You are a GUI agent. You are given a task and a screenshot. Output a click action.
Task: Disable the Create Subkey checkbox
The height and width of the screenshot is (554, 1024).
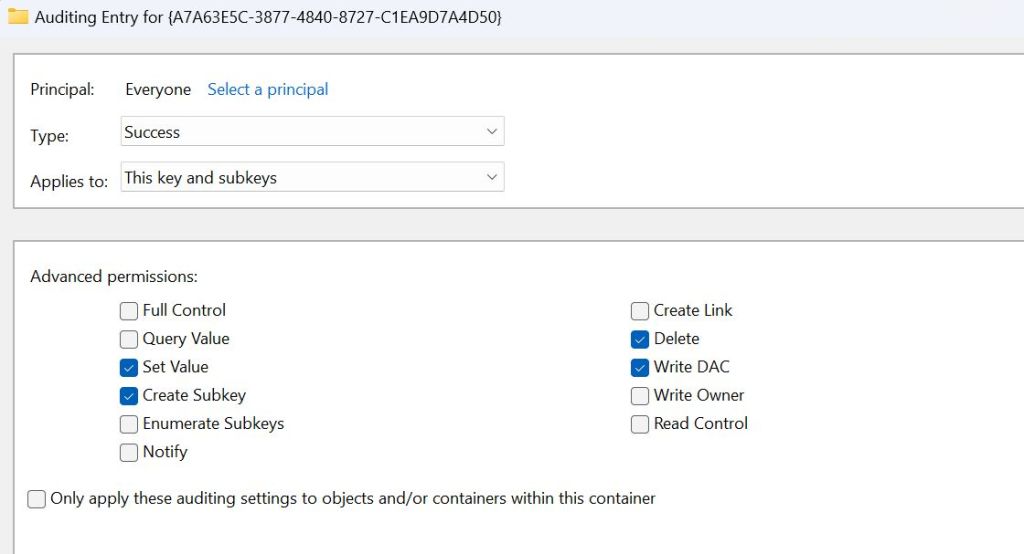click(129, 395)
